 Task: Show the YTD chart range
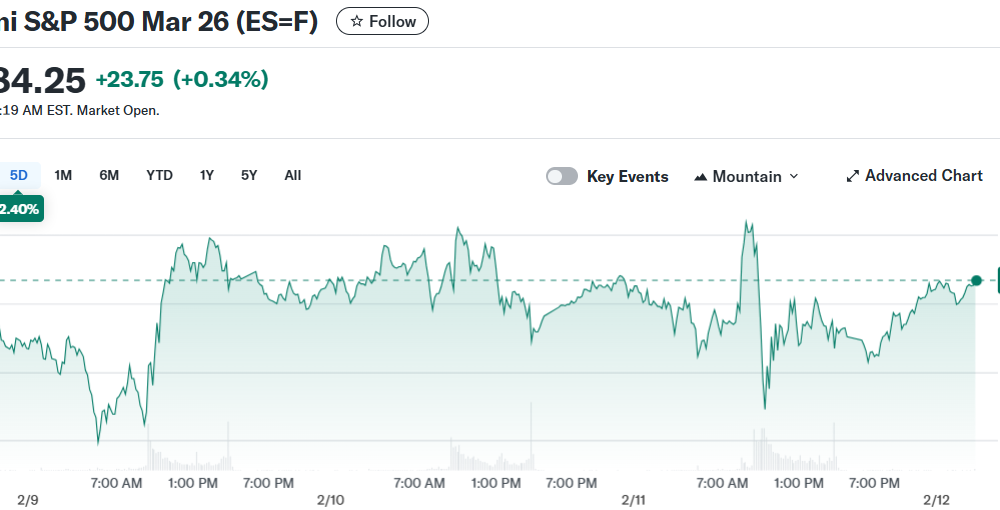(x=159, y=175)
